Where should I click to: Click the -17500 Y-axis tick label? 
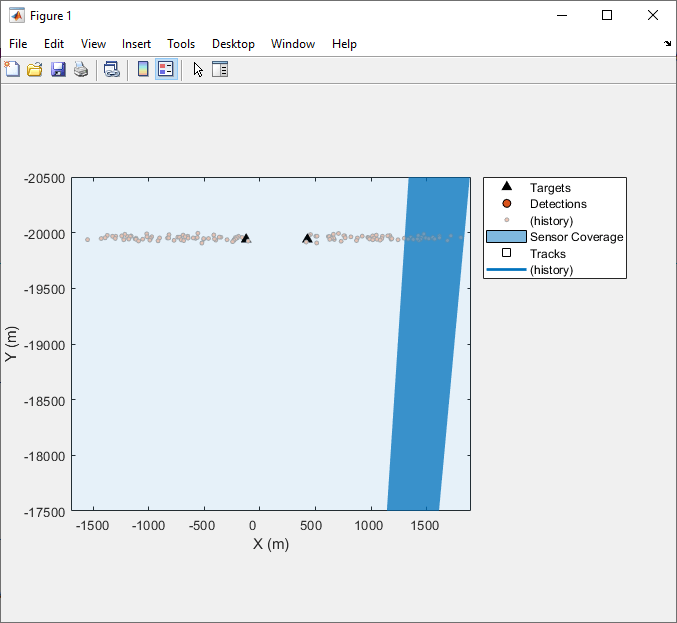pos(44,512)
